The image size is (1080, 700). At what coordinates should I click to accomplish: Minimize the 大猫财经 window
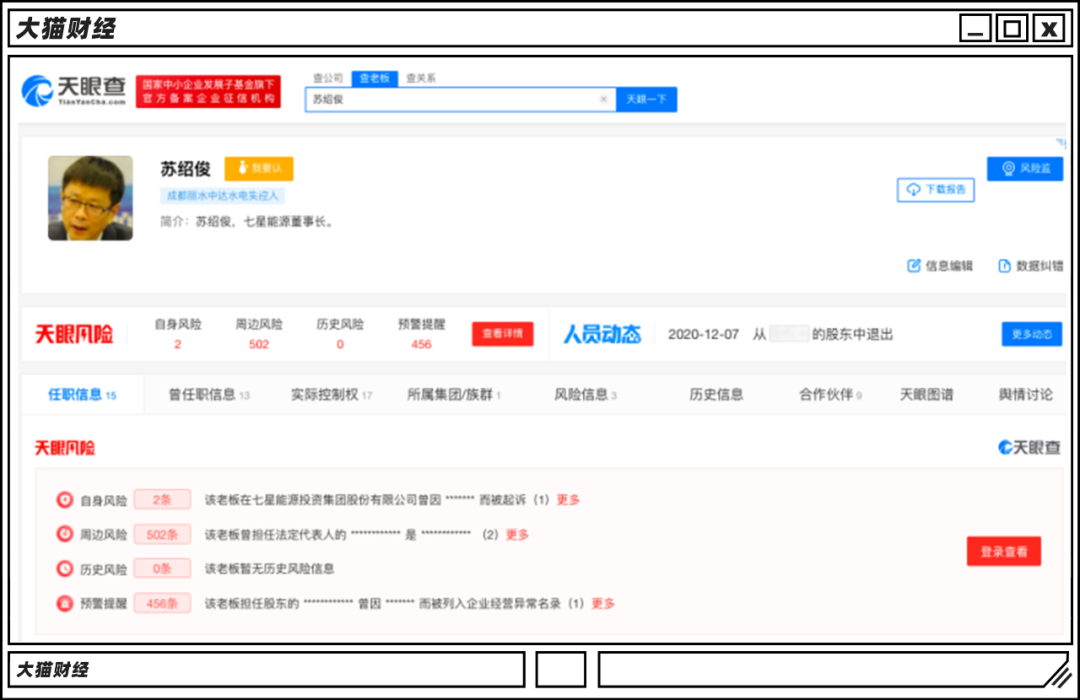point(975,28)
